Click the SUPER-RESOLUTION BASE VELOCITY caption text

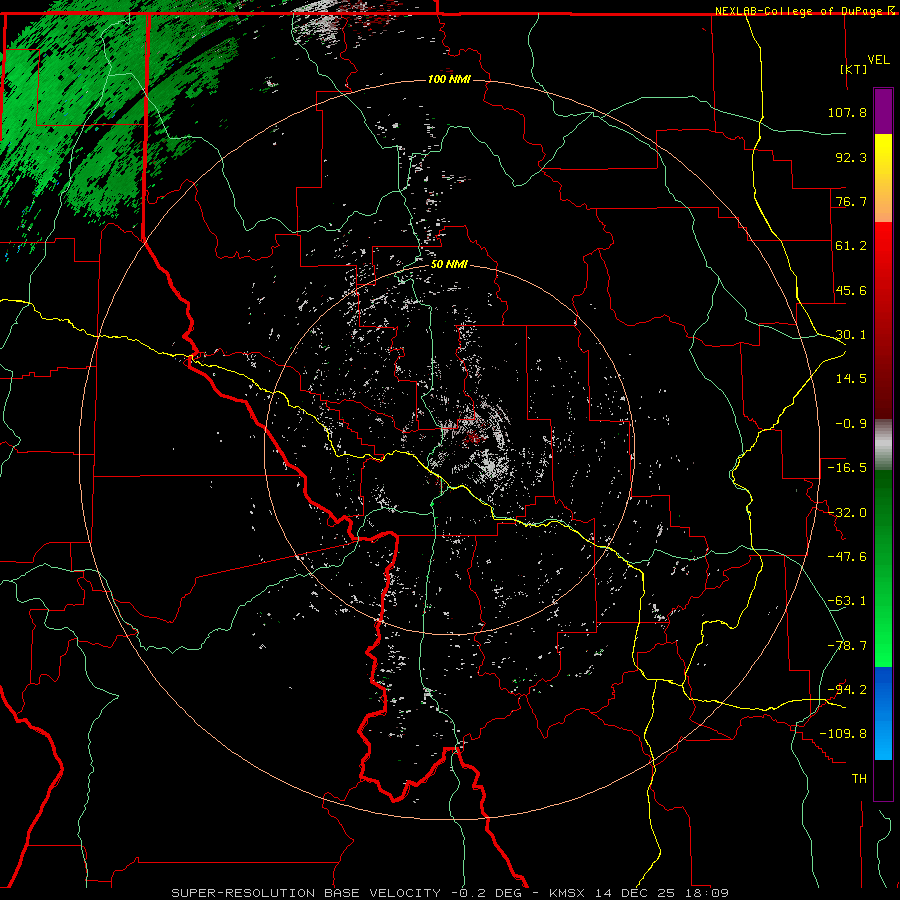tap(306, 893)
